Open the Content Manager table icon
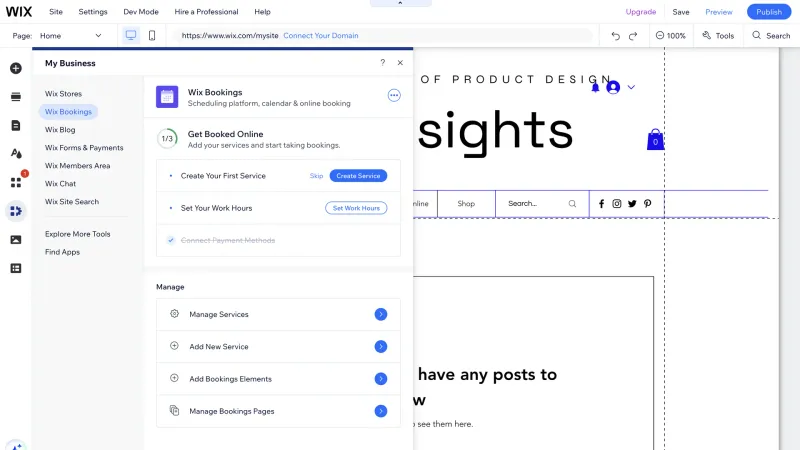Viewport: 800px width, 450px height. (x=16, y=268)
